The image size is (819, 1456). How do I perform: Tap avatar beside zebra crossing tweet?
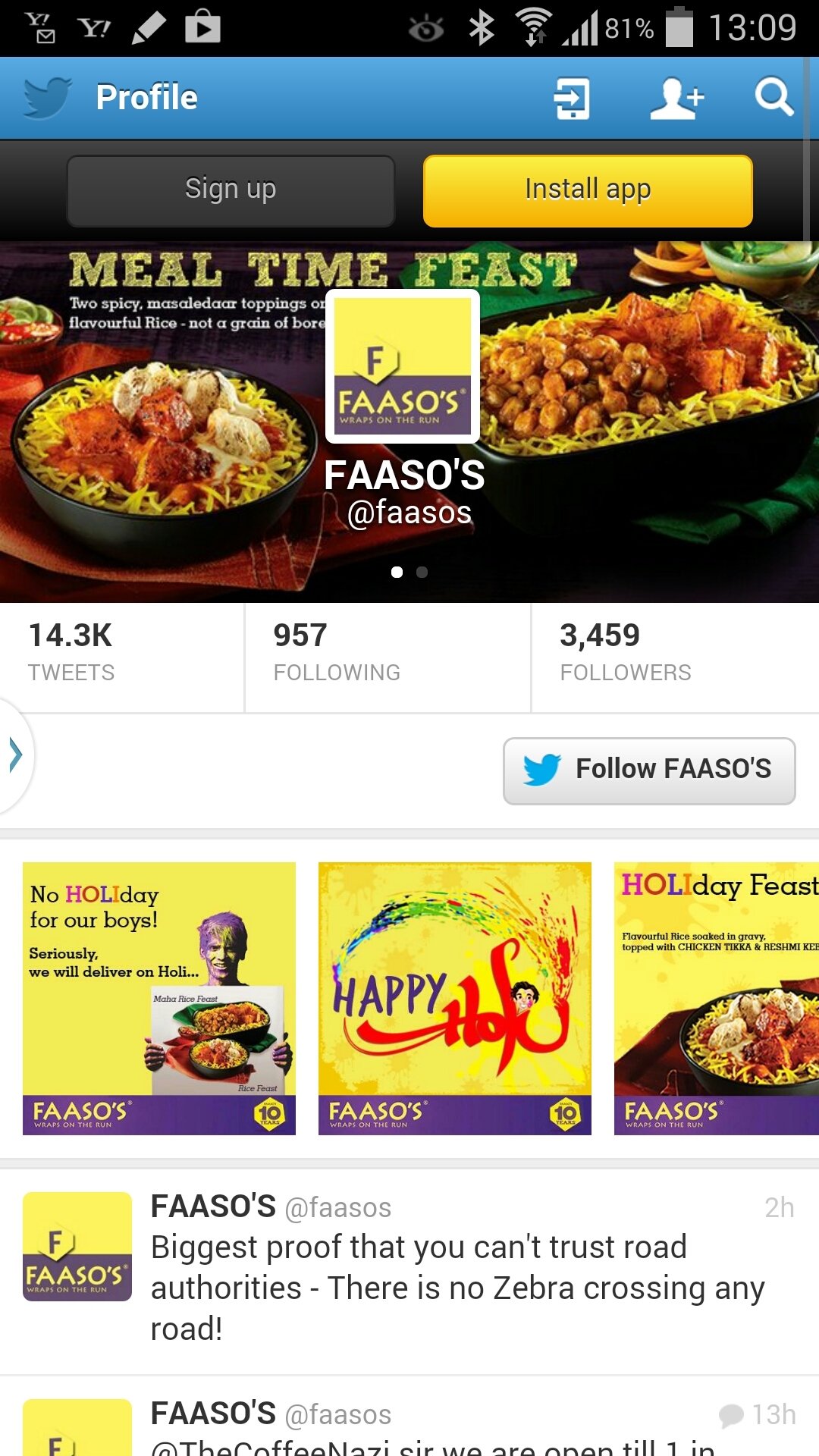pyautogui.click(x=77, y=1247)
